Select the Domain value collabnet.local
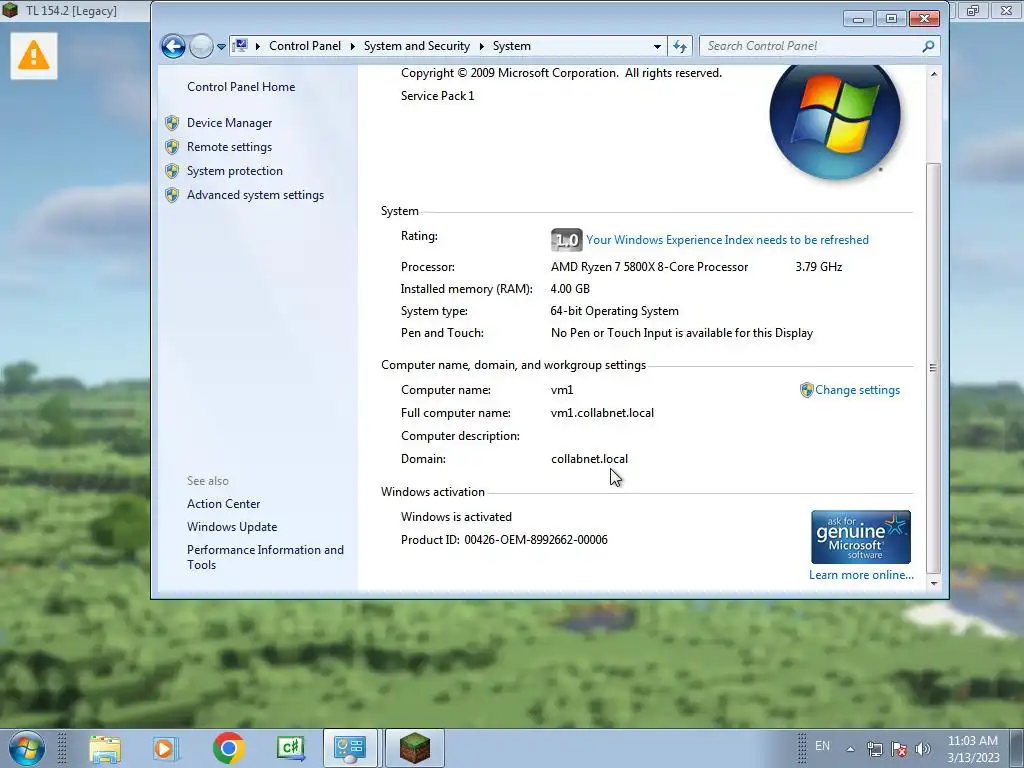The height and width of the screenshot is (768, 1024). tap(590, 459)
